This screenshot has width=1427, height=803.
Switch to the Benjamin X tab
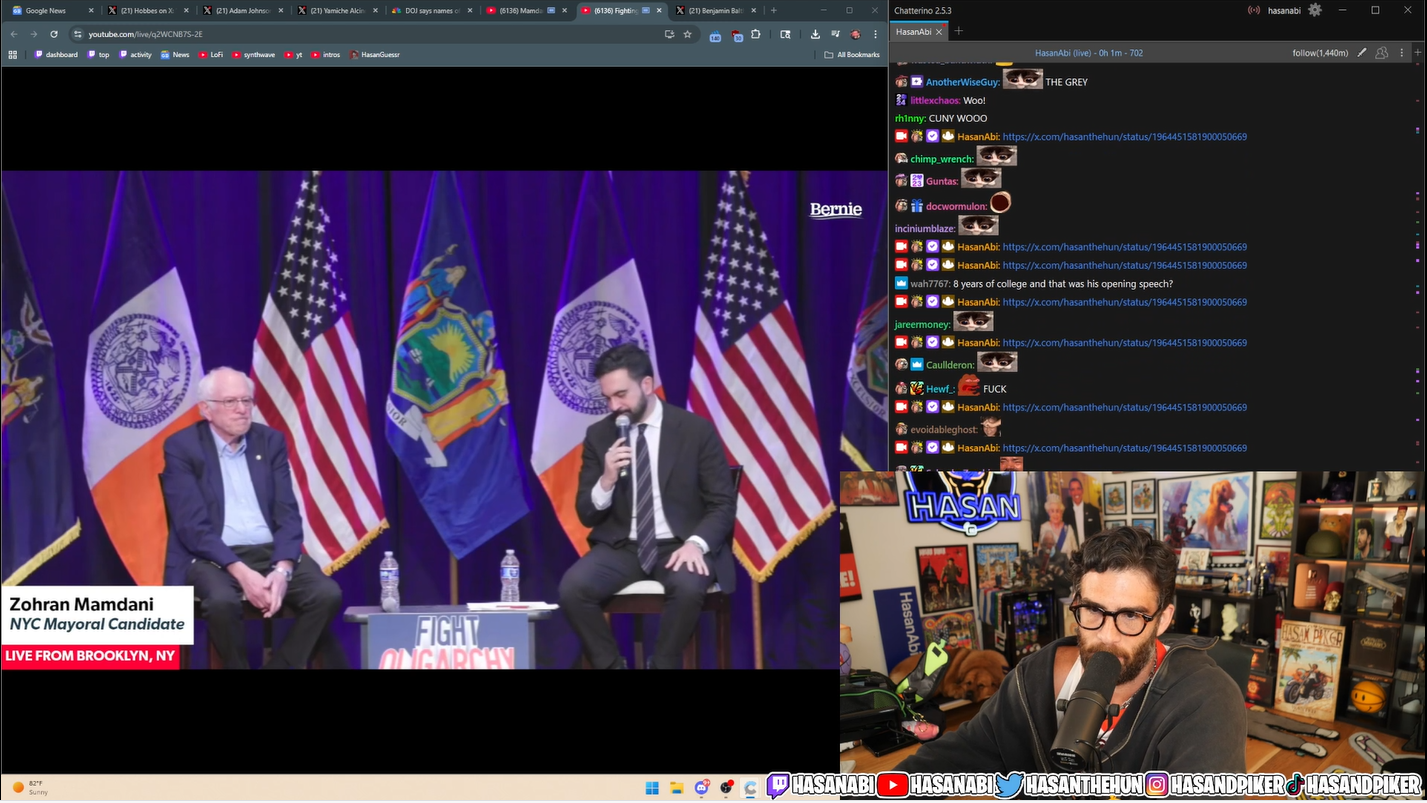pos(717,10)
